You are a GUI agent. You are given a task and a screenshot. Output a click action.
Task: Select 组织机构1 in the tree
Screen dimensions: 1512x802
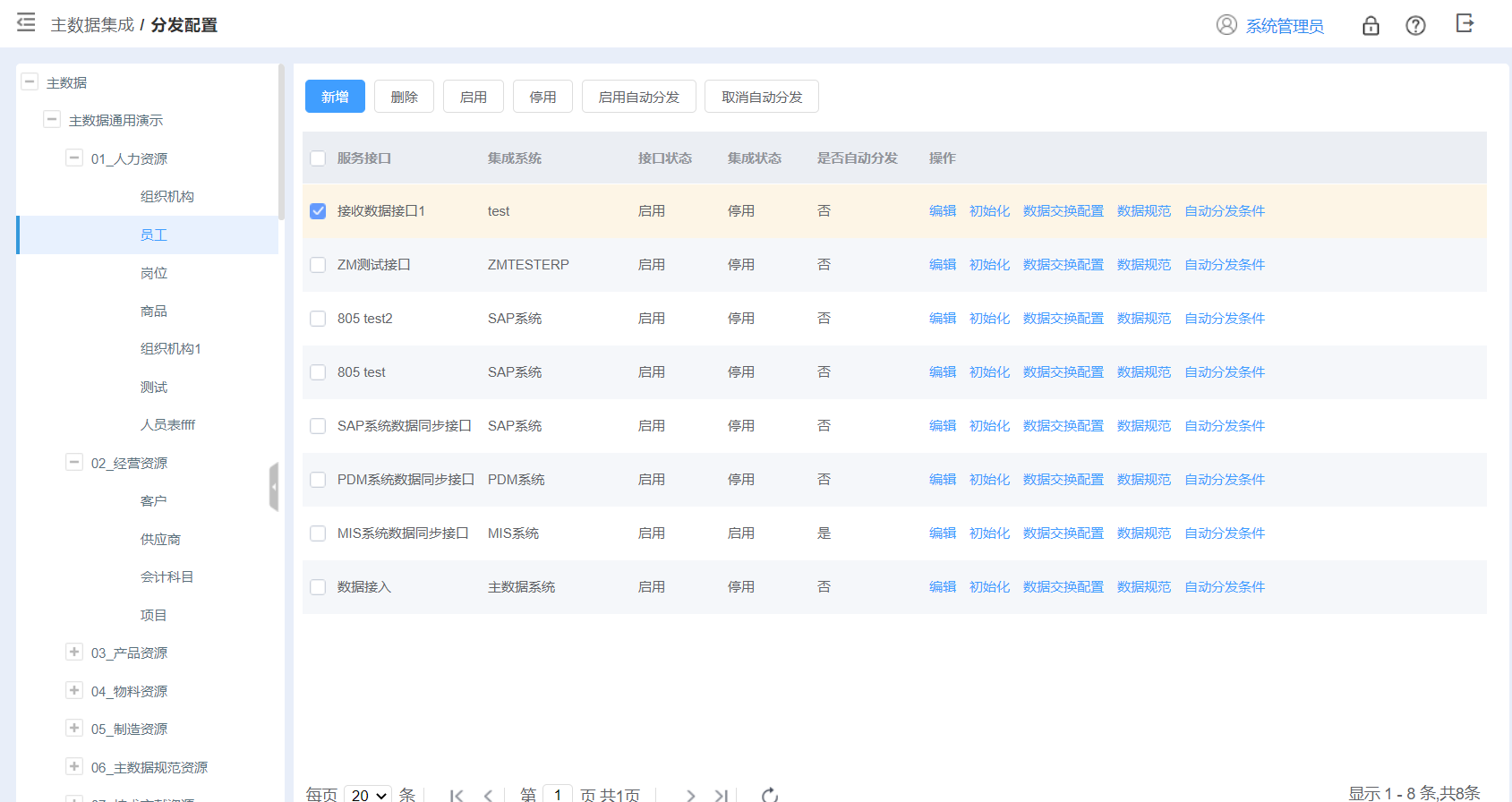[x=171, y=349]
